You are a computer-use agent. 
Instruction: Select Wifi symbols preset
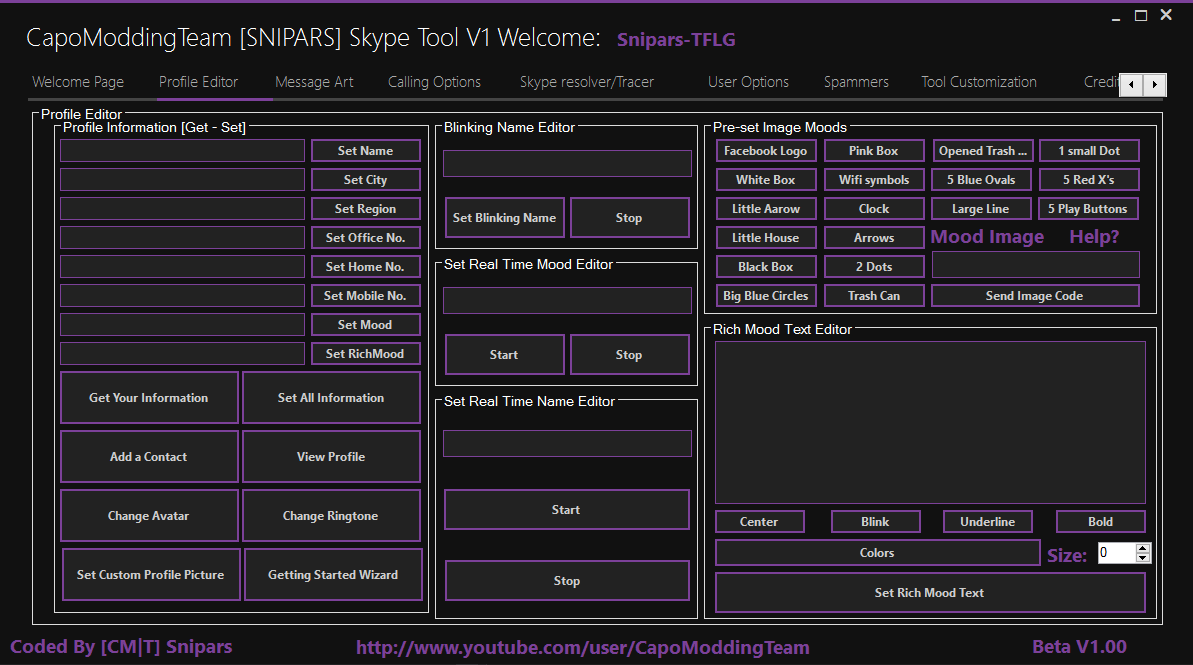click(874, 180)
